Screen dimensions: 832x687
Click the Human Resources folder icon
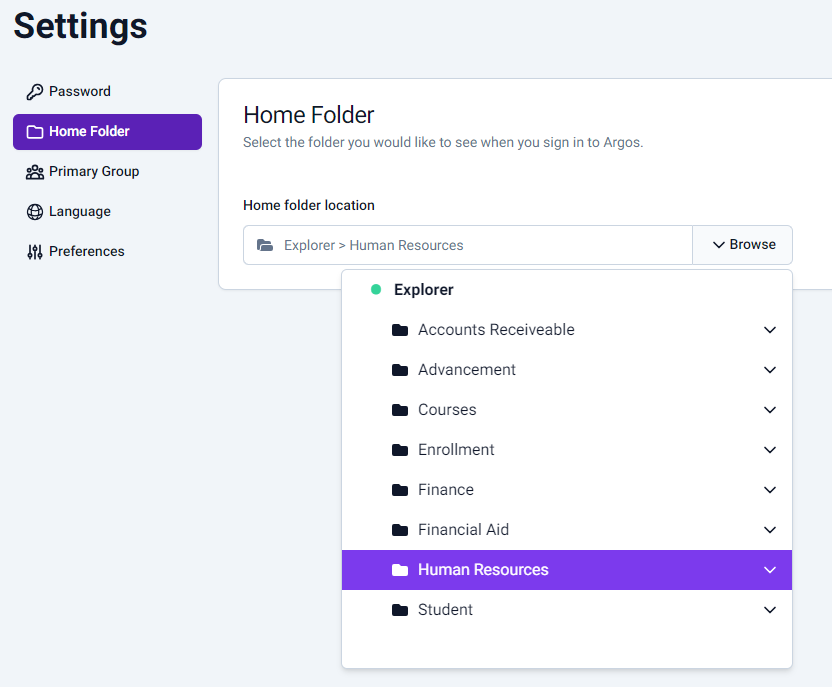click(400, 570)
